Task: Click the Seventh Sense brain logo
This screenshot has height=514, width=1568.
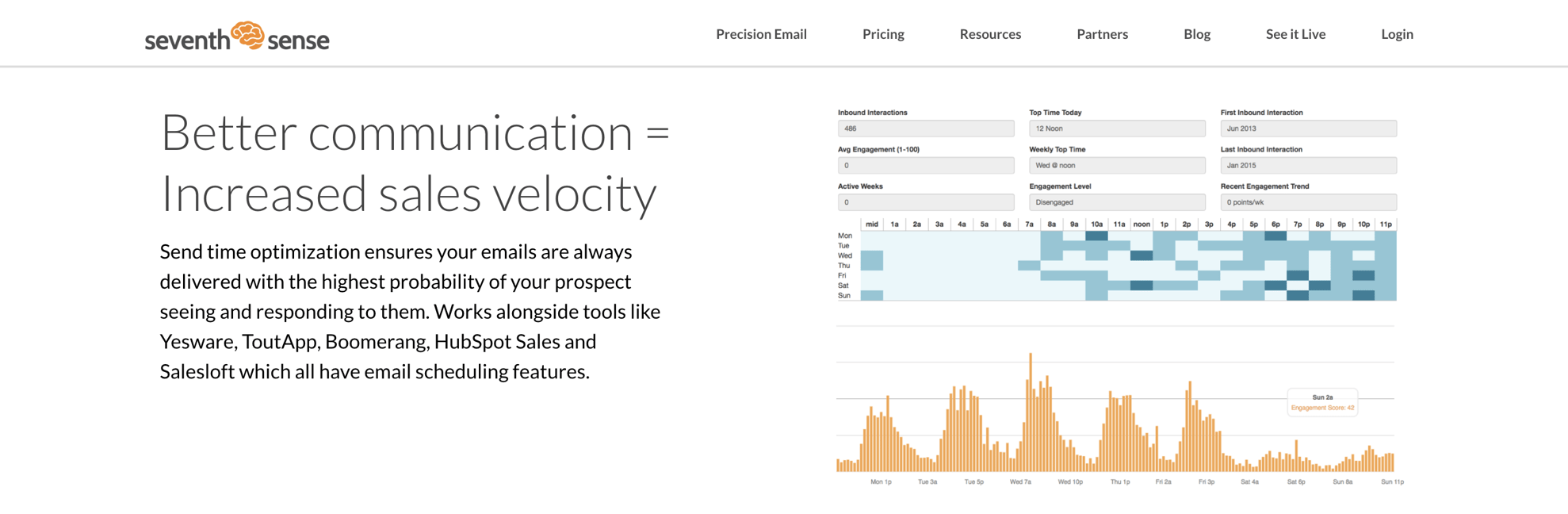Action: pyautogui.click(x=247, y=36)
